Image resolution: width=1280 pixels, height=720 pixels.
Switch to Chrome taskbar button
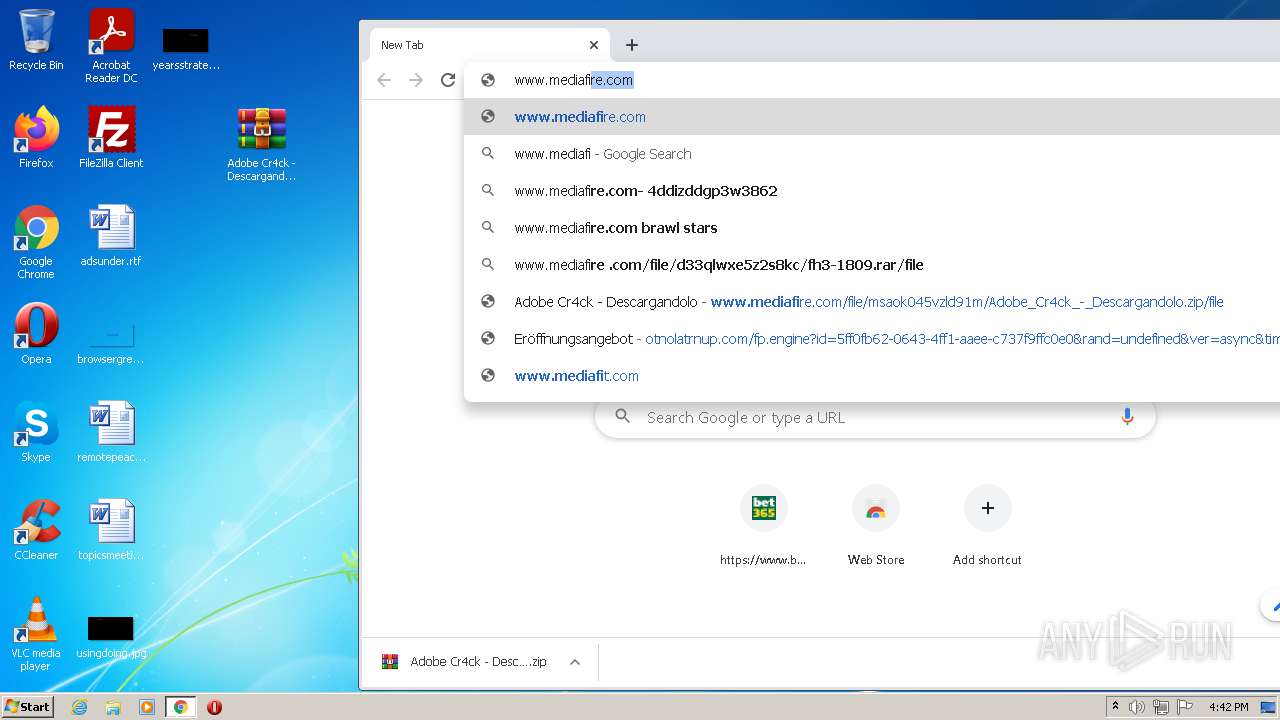click(x=181, y=707)
